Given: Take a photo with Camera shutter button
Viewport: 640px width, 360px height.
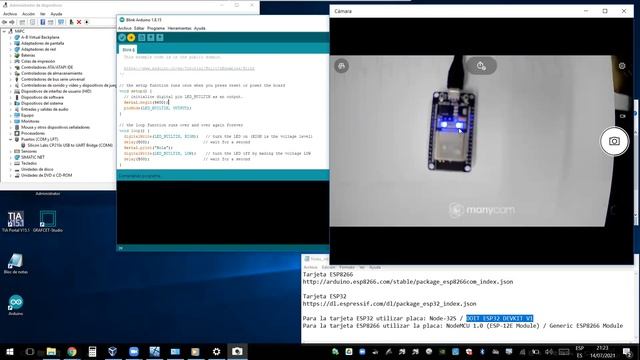Looking at the screenshot, I should coord(614,141).
